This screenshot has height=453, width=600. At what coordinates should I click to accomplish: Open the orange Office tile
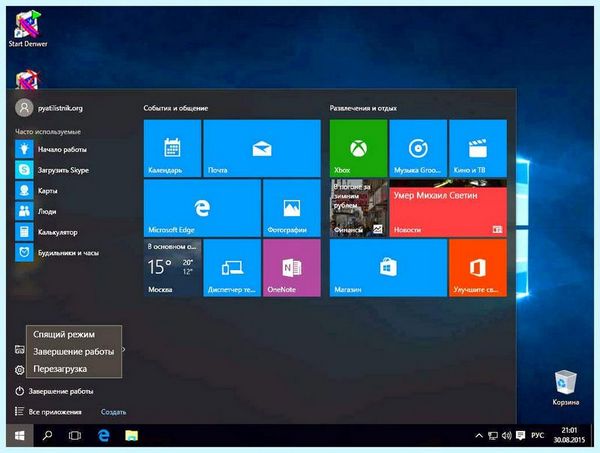click(478, 268)
